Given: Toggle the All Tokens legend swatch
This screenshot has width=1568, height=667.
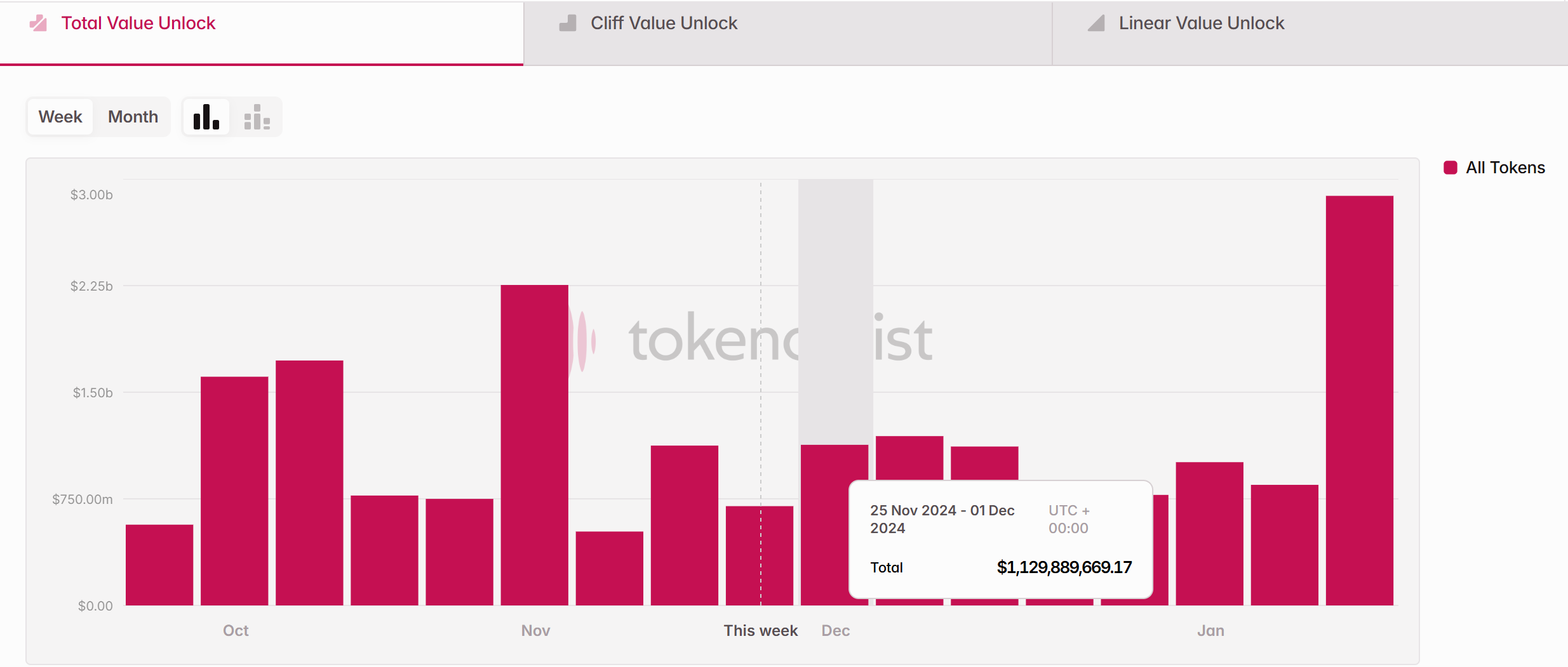Looking at the screenshot, I should click(1451, 168).
